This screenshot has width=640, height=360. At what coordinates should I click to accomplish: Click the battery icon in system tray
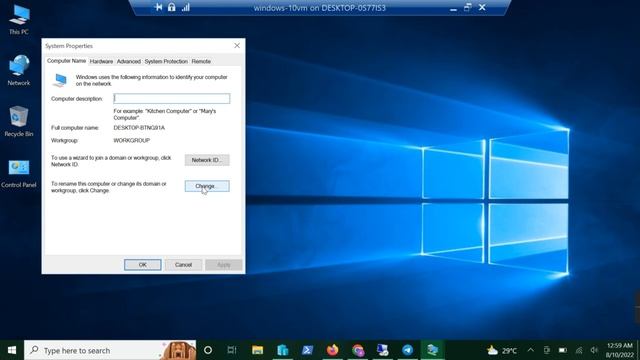click(563, 350)
